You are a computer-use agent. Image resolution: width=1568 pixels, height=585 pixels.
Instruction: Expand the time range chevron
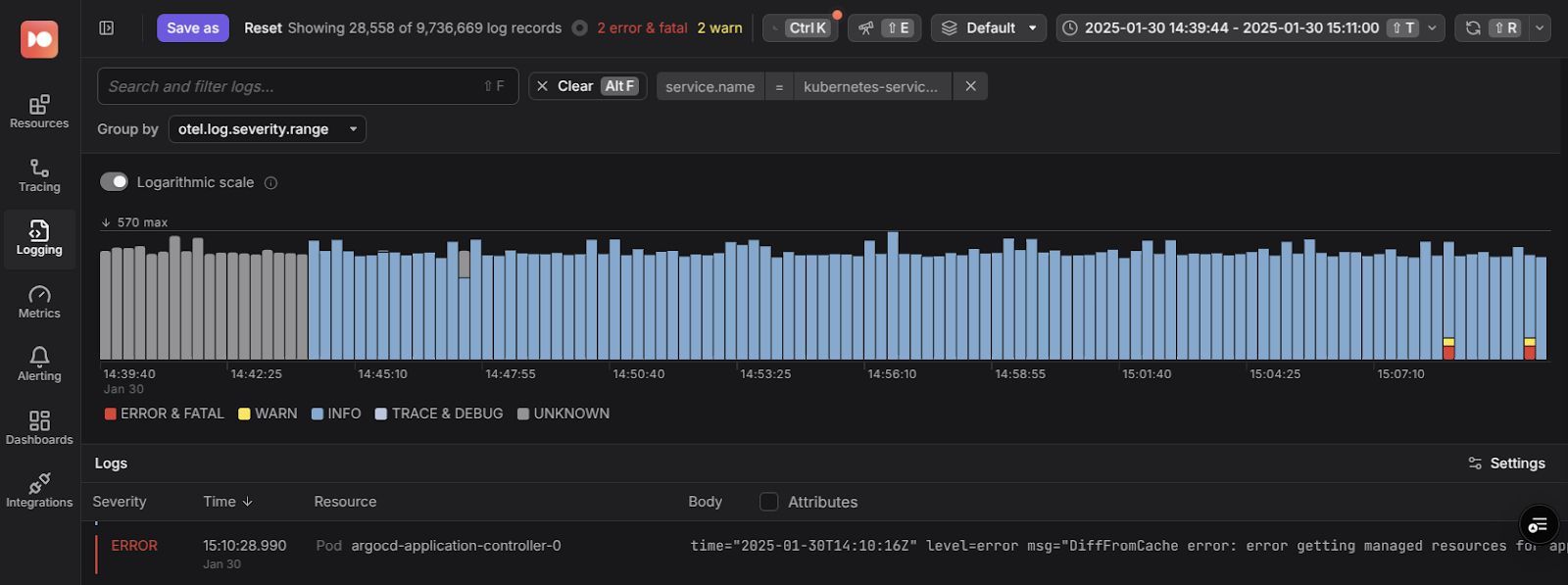[x=1433, y=28]
